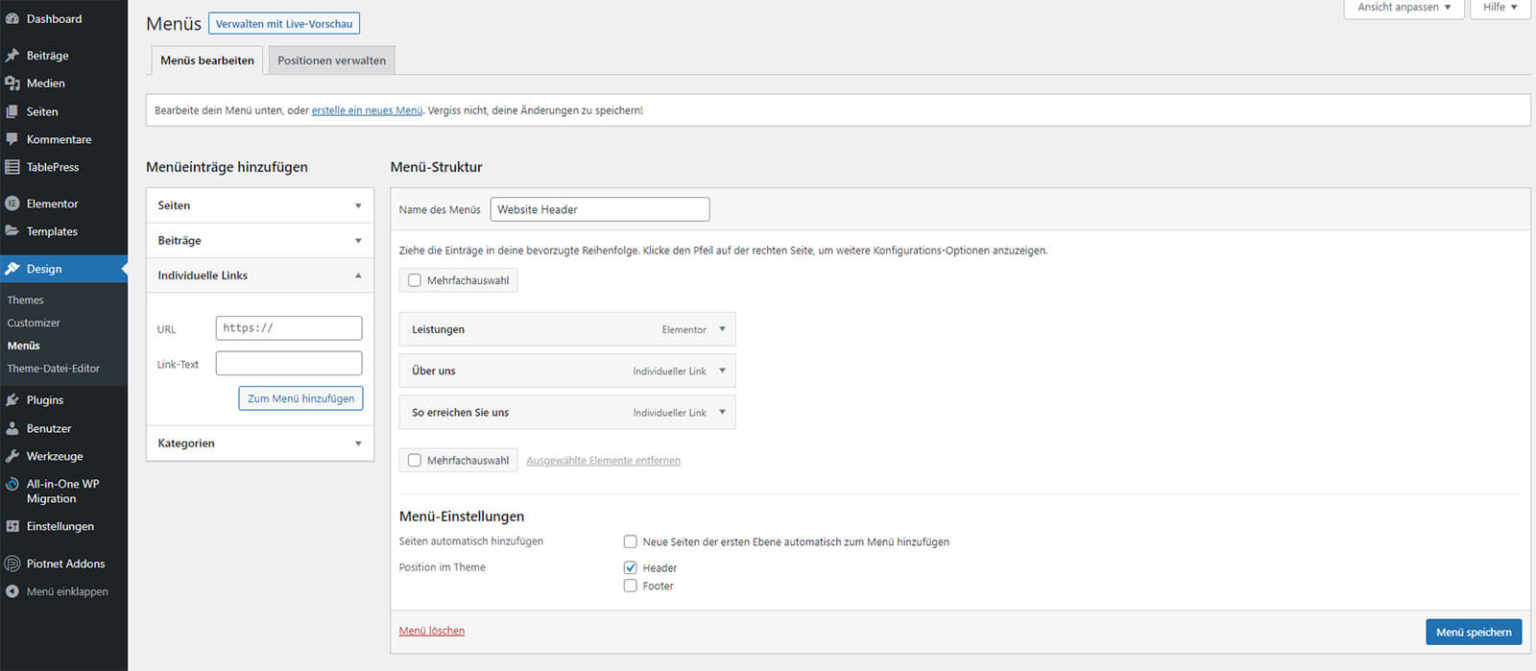Click the Link-Text input field
The width and height of the screenshot is (1536, 671).
pos(289,364)
